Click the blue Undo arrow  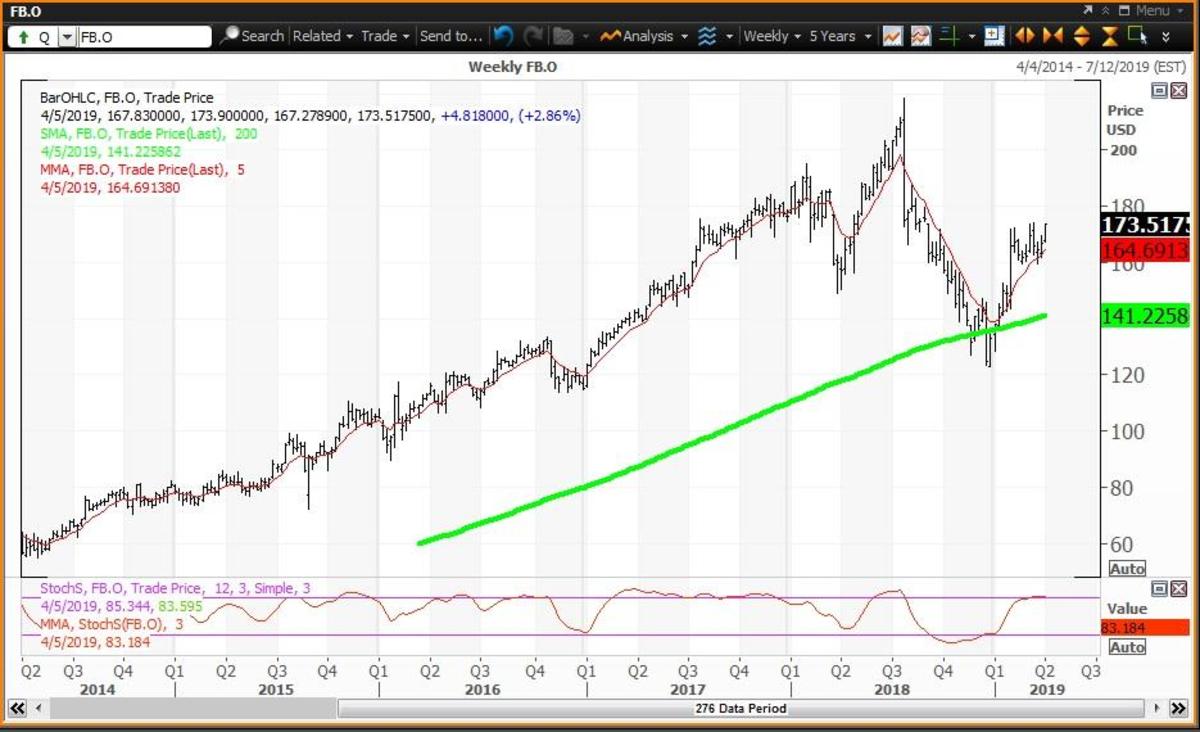pos(504,36)
